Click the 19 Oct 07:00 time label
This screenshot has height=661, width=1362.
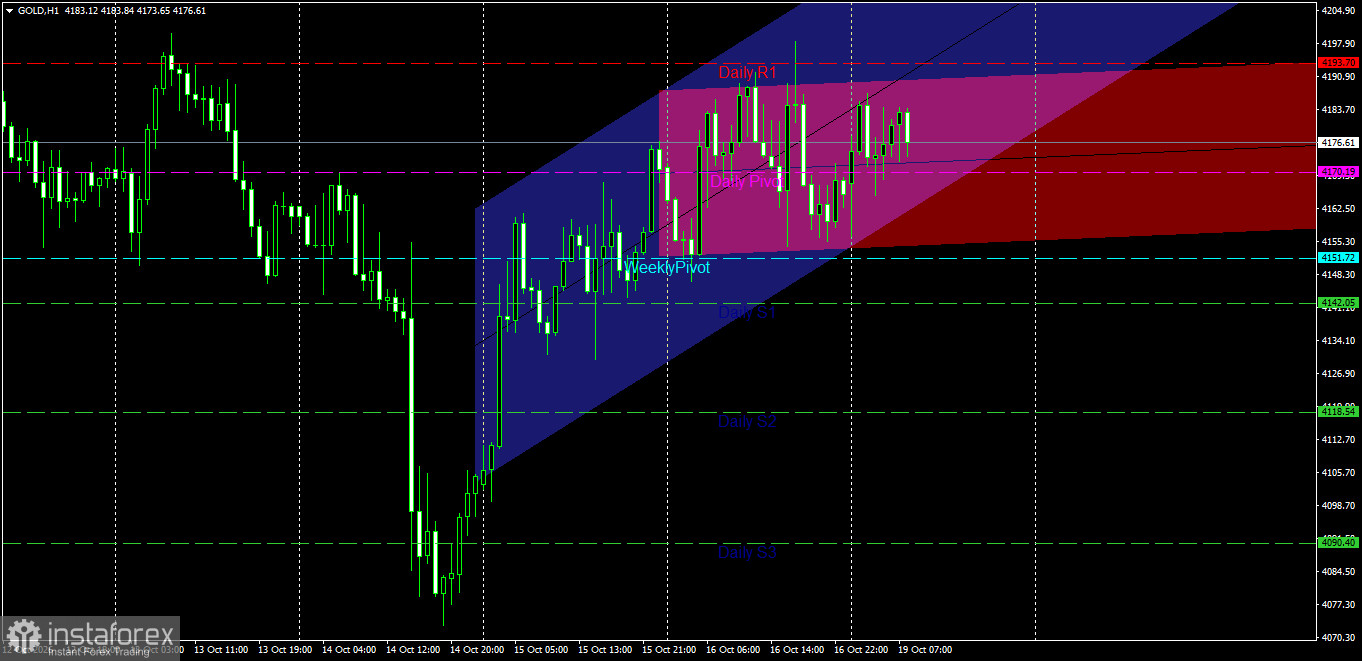coord(924,650)
